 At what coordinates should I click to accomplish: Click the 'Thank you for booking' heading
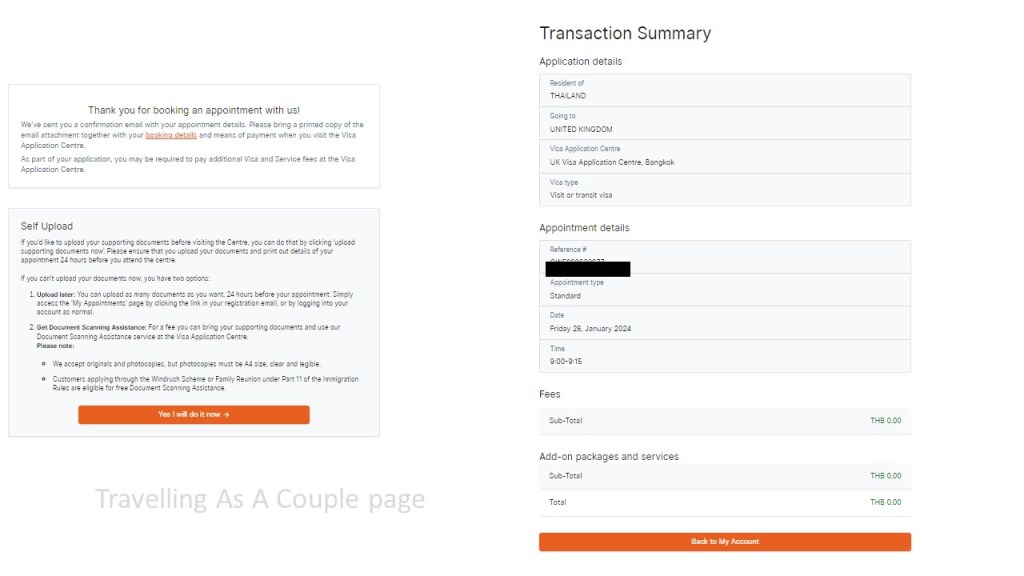click(x=194, y=110)
